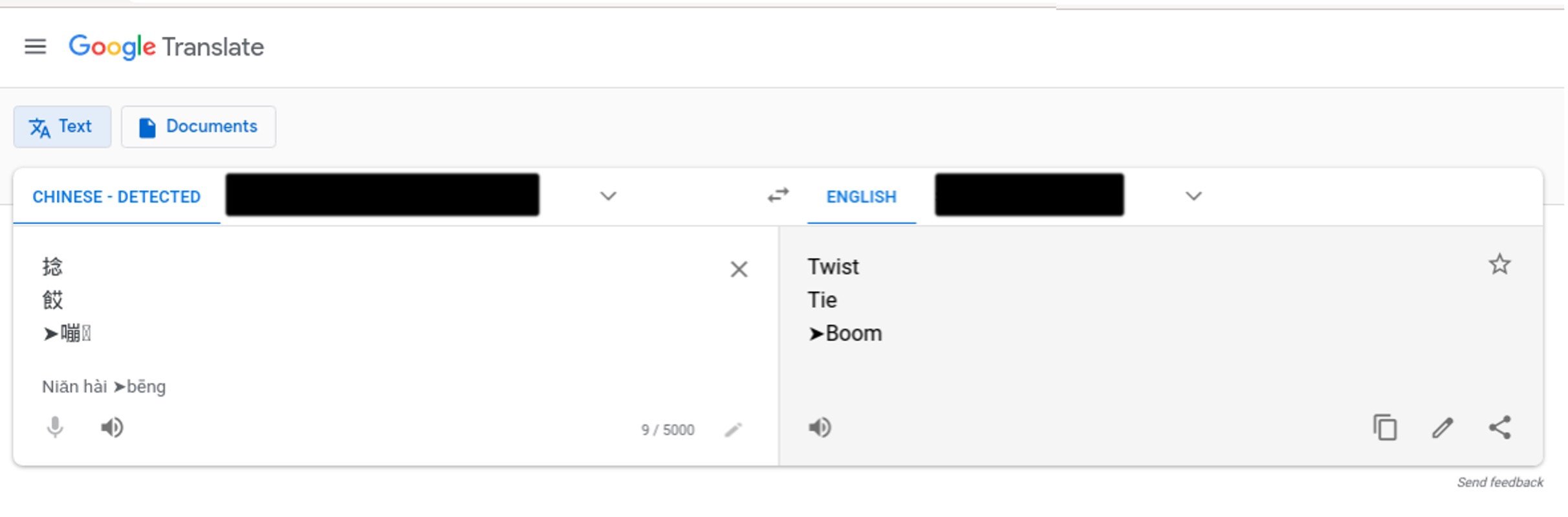Switch to Documents translation mode
The height and width of the screenshot is (517, 1568).
(x=199, y=127)
